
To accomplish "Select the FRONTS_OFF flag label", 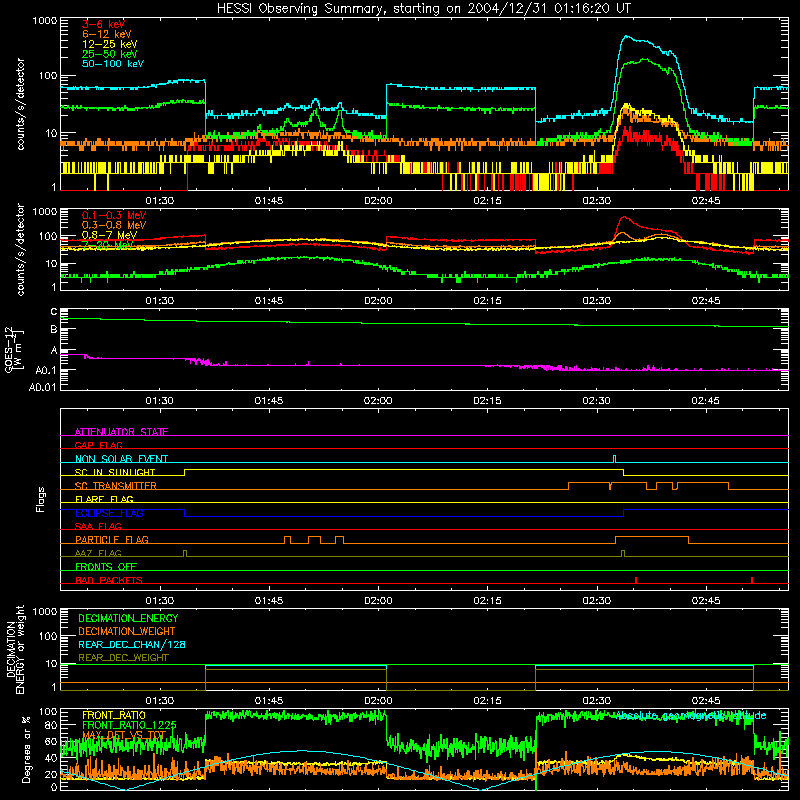I will pos(106,567).
